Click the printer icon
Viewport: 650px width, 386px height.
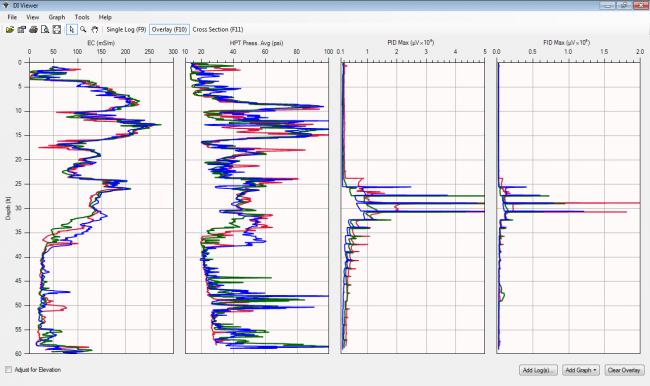[33, 29]
